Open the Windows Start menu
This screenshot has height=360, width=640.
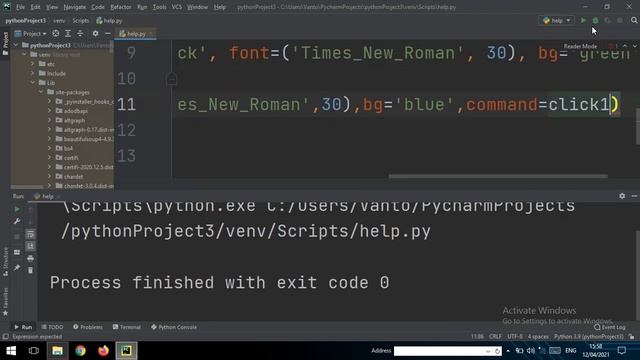(x=11, y=351)
